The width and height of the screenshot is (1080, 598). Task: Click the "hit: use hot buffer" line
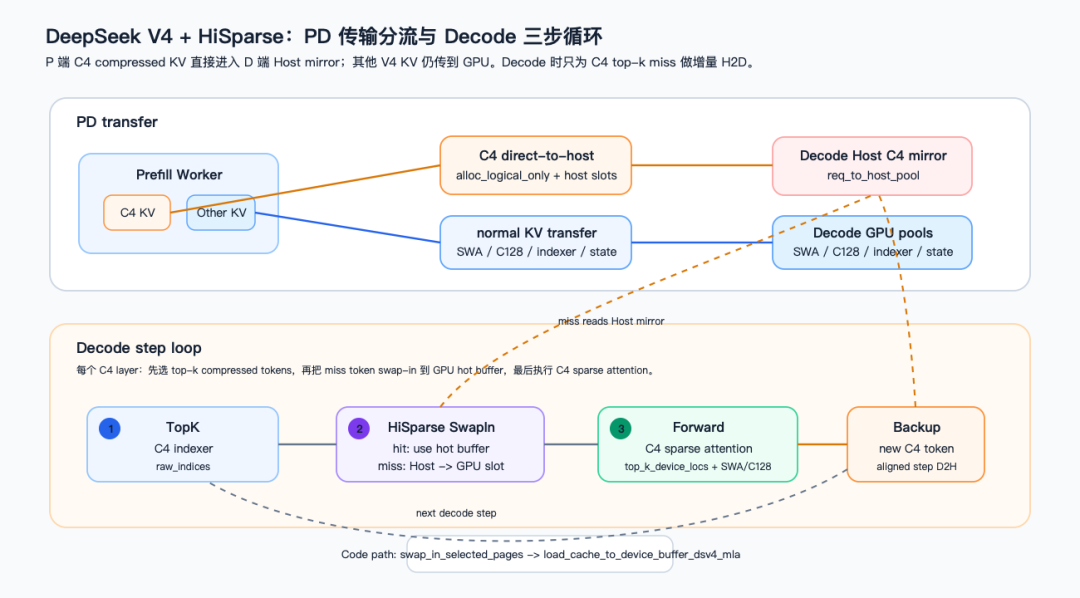[441, 448]
